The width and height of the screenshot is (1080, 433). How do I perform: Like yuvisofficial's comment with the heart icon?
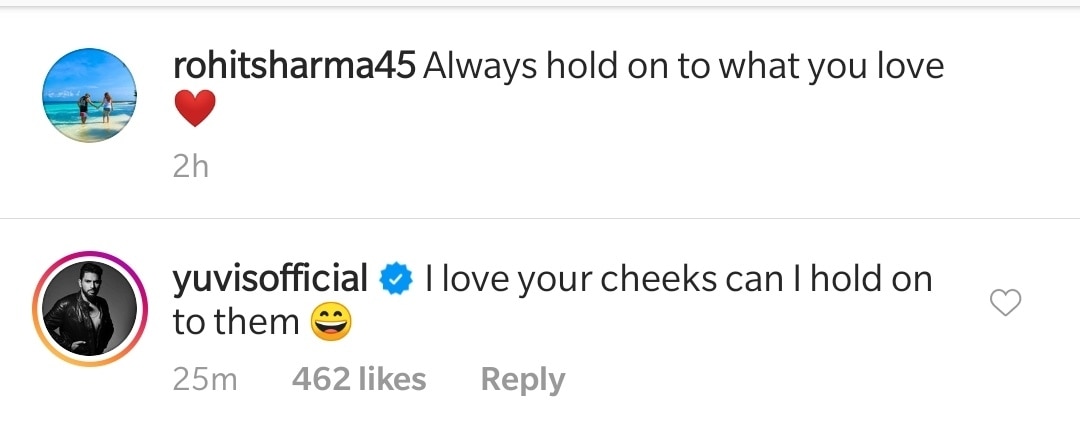[1004, 302]
